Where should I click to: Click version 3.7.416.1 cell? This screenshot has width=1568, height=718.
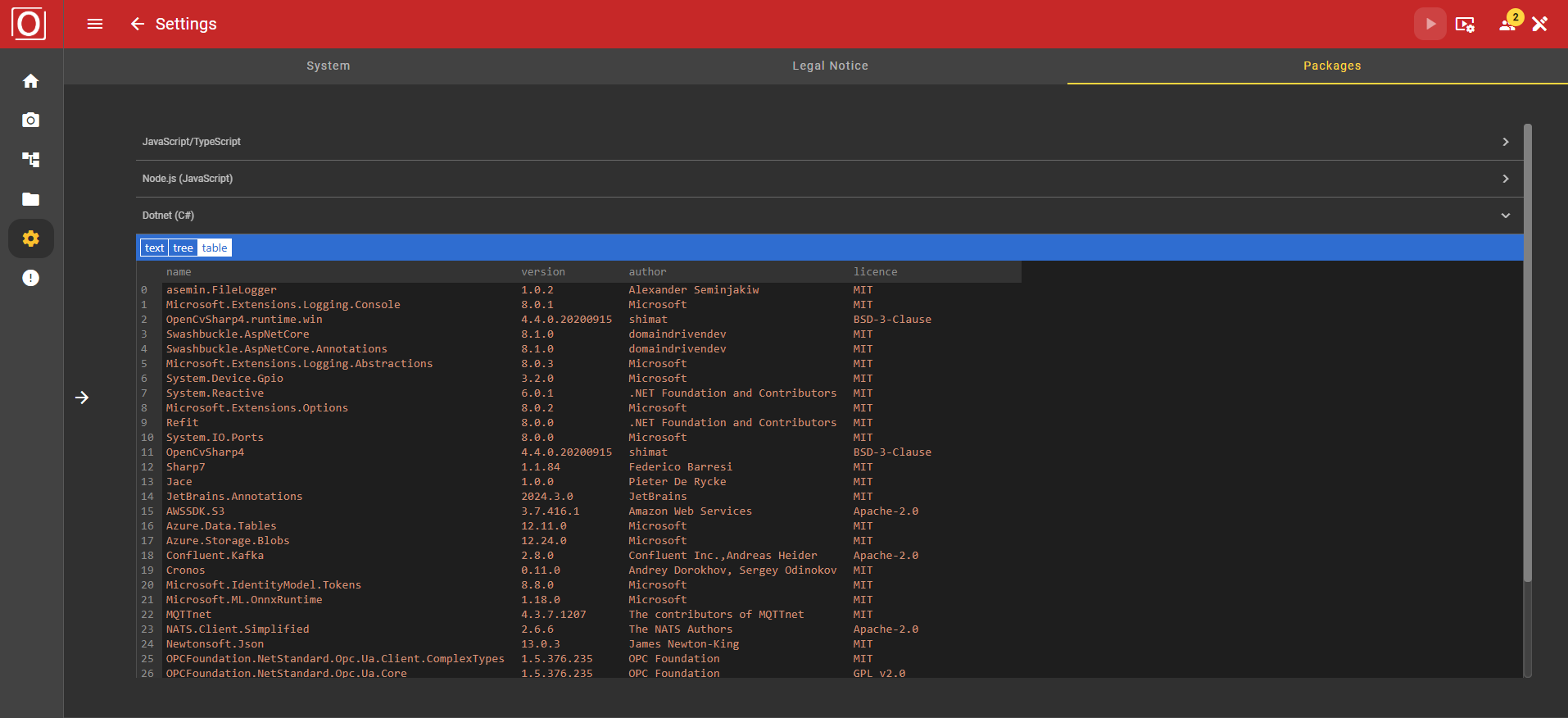(x=551, y=511)
